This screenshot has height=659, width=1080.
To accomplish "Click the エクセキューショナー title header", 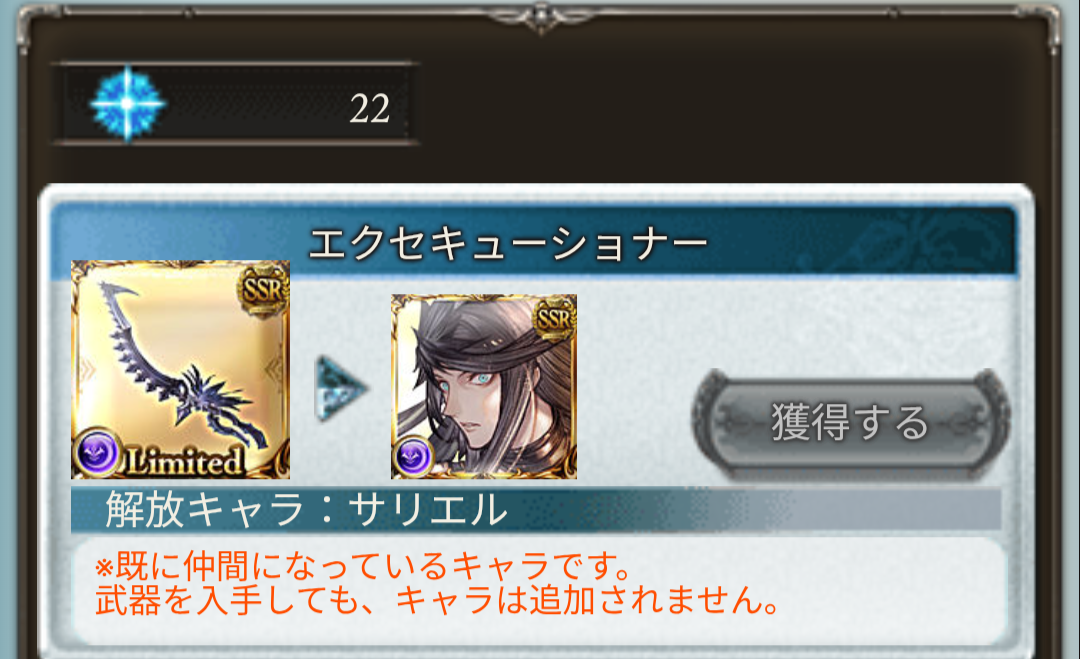I will [x=508, y=244].
